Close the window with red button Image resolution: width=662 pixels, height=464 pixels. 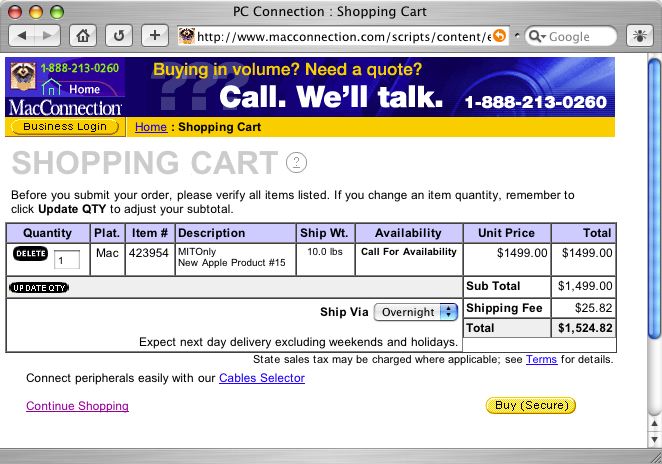15,12
